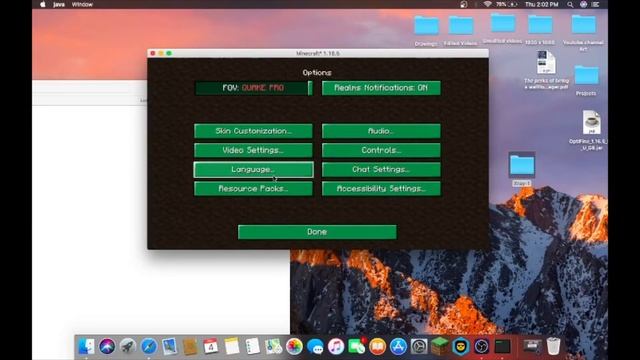Open App Store in the dock
This screenshot has height=360, width=640.
click(x=398, y=347)
